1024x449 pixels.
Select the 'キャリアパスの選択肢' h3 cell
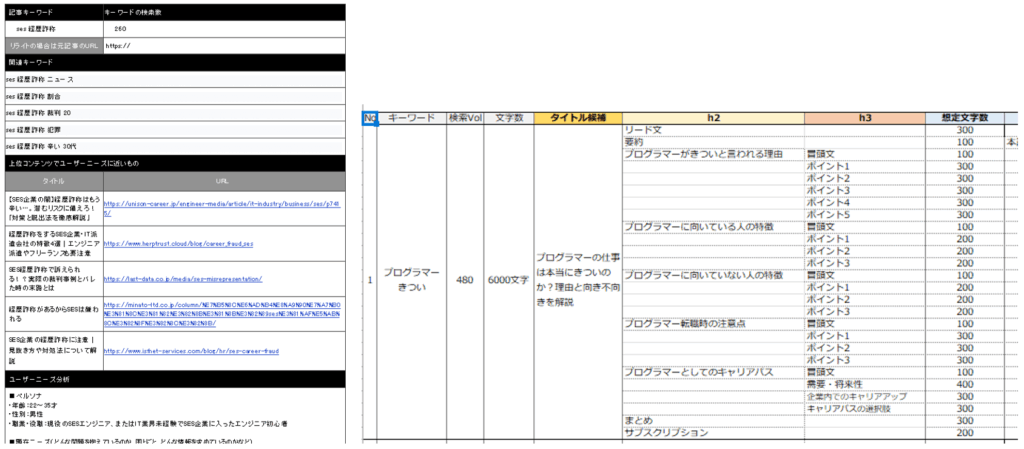click(x=865, y=409)
